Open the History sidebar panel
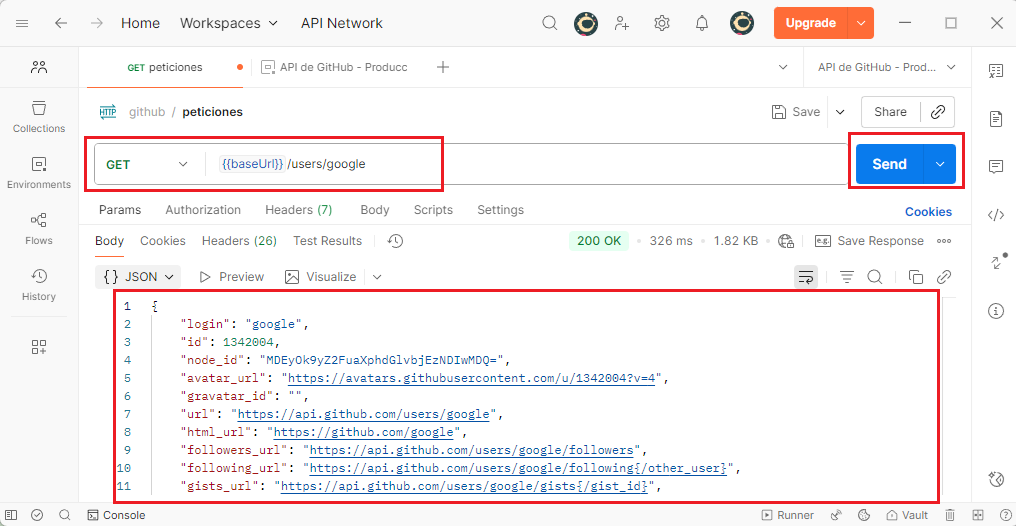Image resolution: width=1016 pixels, height=526 pixels. click(39, 284)
